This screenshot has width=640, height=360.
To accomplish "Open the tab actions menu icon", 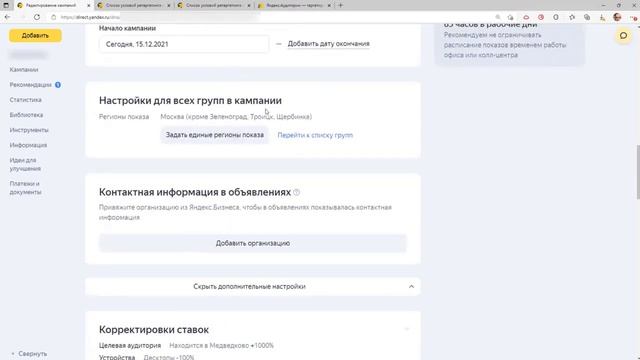I will point(6,5).
